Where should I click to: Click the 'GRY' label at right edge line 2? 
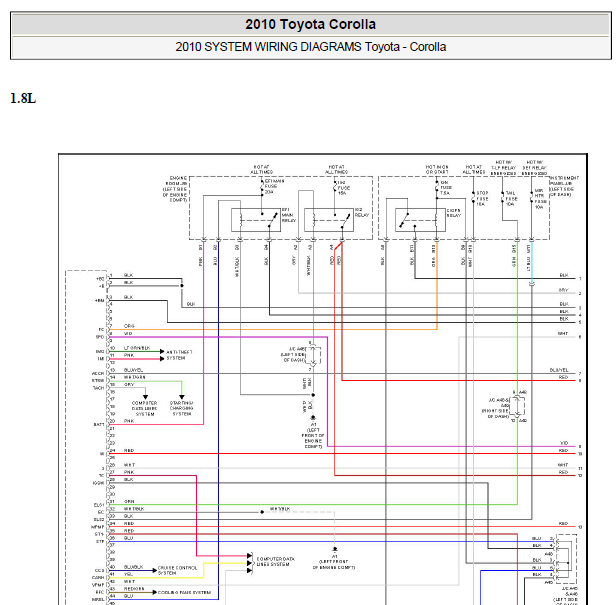tap(563, 290)
